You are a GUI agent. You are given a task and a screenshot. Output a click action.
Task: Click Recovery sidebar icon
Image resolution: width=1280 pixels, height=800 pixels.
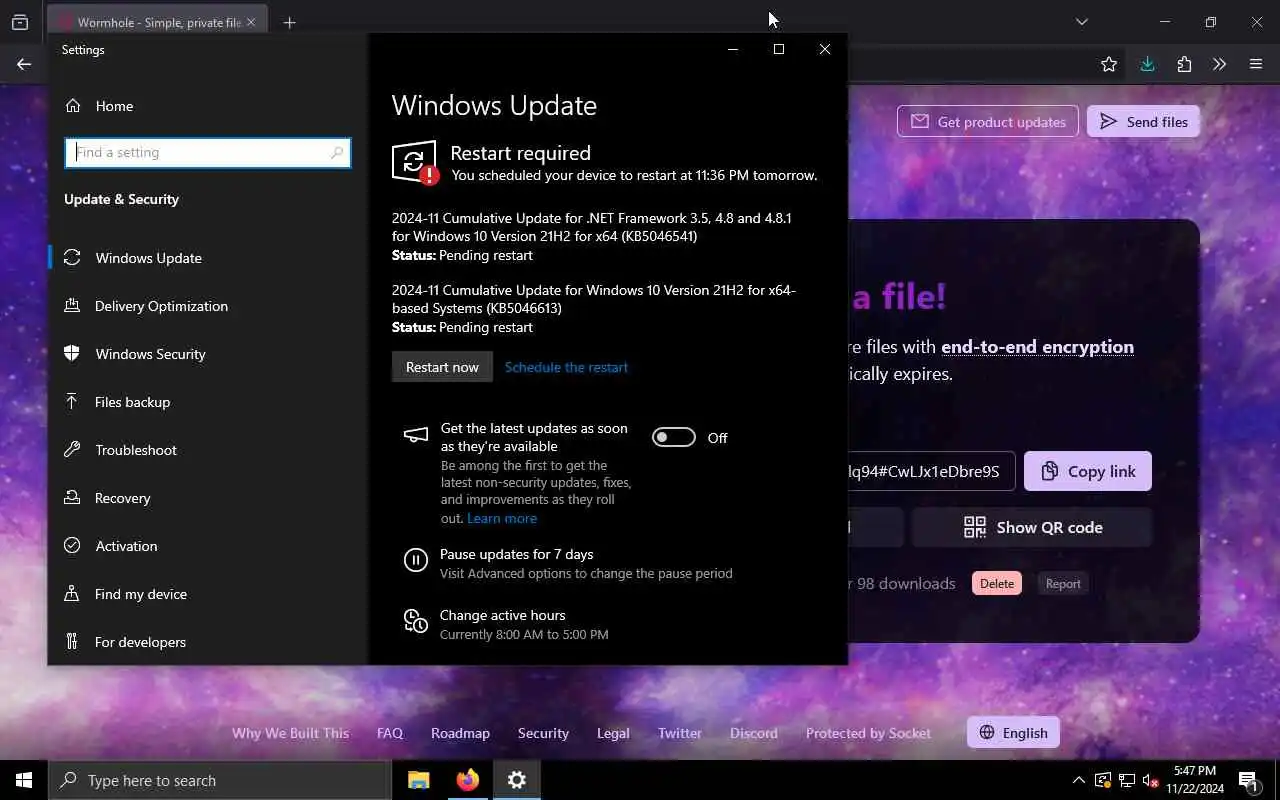coord(72,498)
